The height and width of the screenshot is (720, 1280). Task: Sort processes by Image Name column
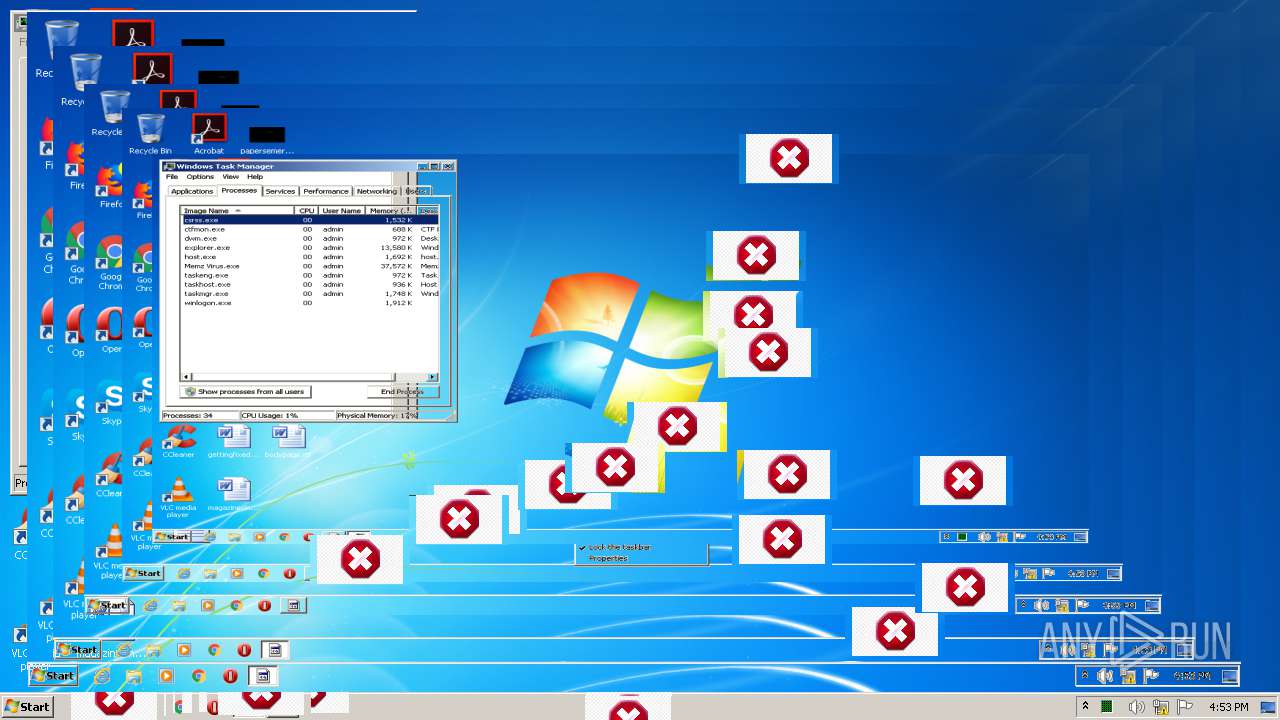coord(238,211)
